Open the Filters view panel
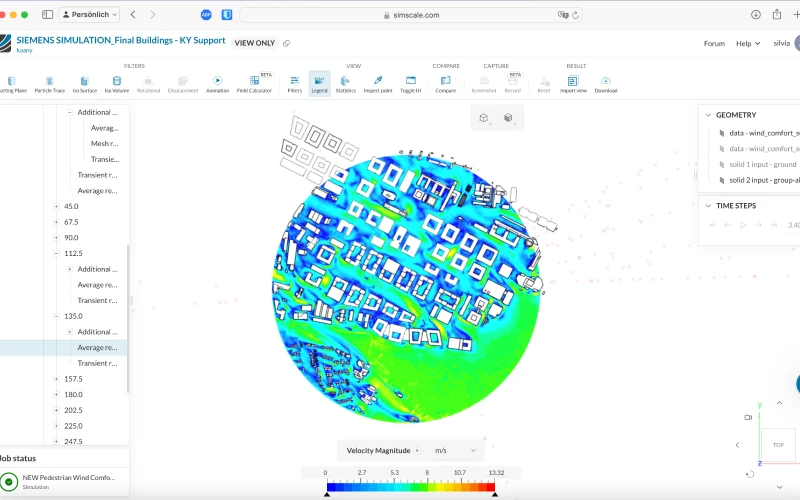This screenshot has height=500, width=800. [295, 84]
